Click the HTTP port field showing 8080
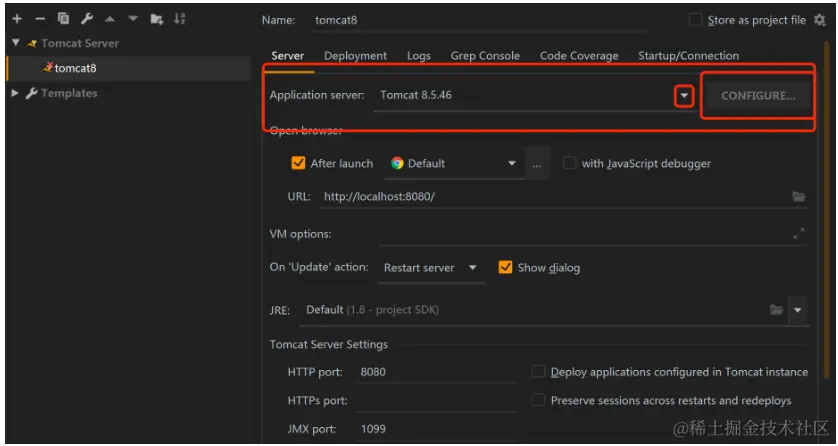This screenshot has height=446, width=838. 437,372
